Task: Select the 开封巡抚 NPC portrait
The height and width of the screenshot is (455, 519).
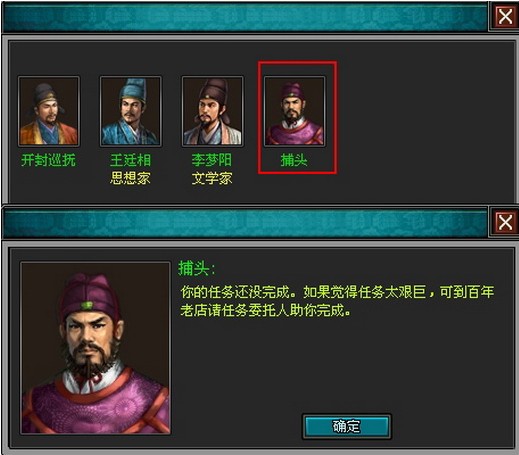Action: pyautogui.click(x=49, y=111)
